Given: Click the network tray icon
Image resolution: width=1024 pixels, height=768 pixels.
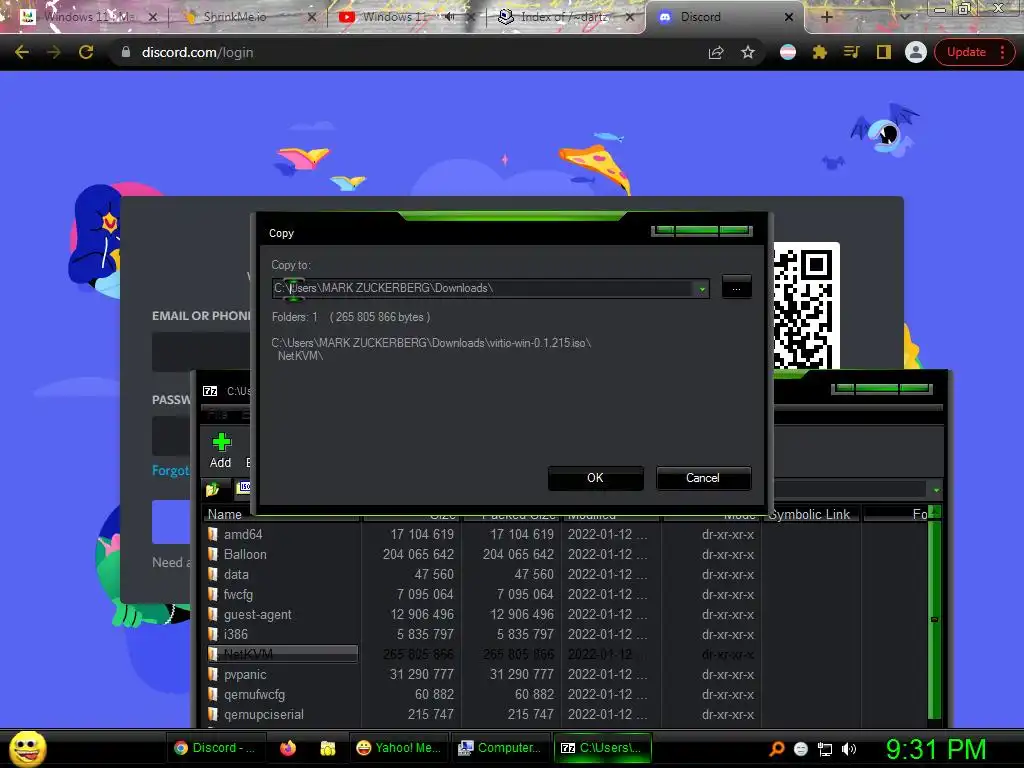Looking at the screenshot, I should 825,749.
